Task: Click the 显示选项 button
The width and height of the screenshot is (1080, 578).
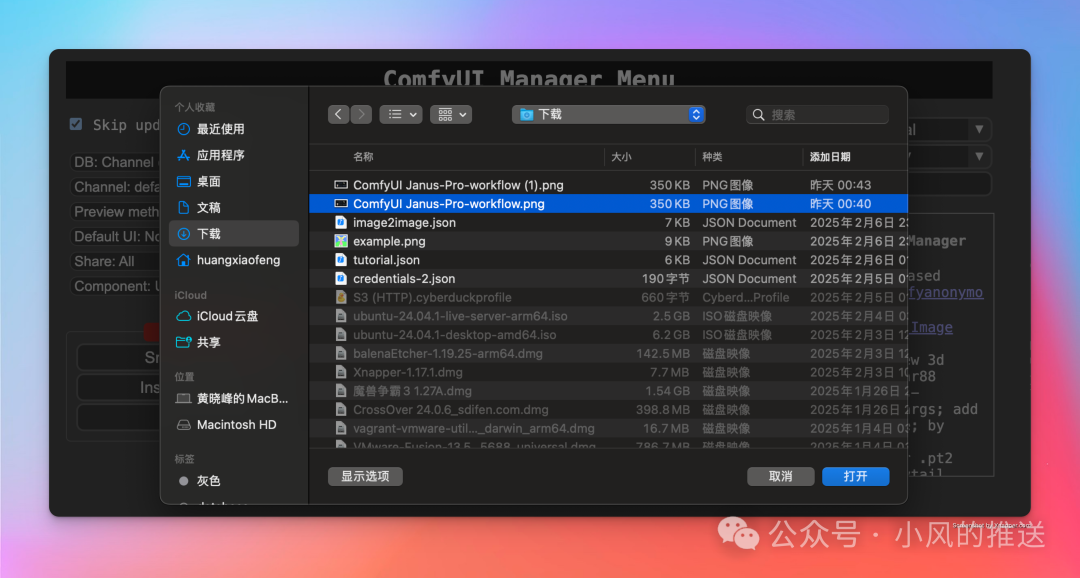Action: (365, 476)
